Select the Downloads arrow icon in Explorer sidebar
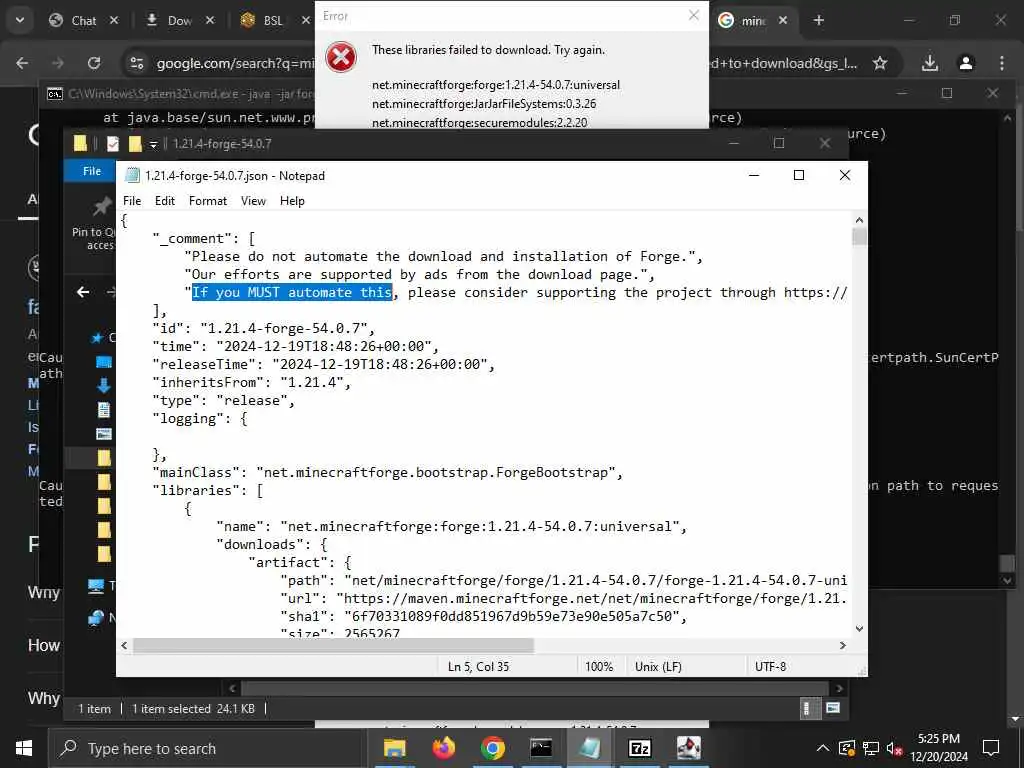The height and width of the screenshot is (768, 1024). tap(104, 386)
